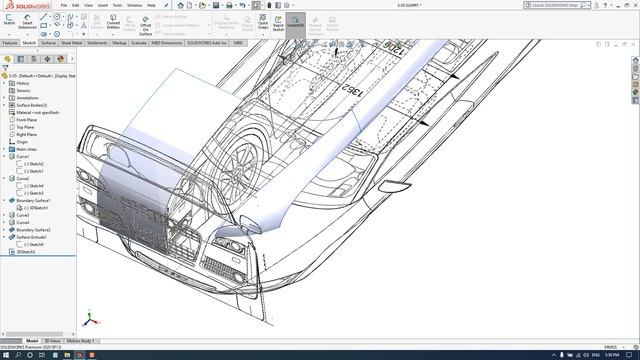Select the Rectangle sketch tool
Screen dimensions: 640x360
(44, 25)
